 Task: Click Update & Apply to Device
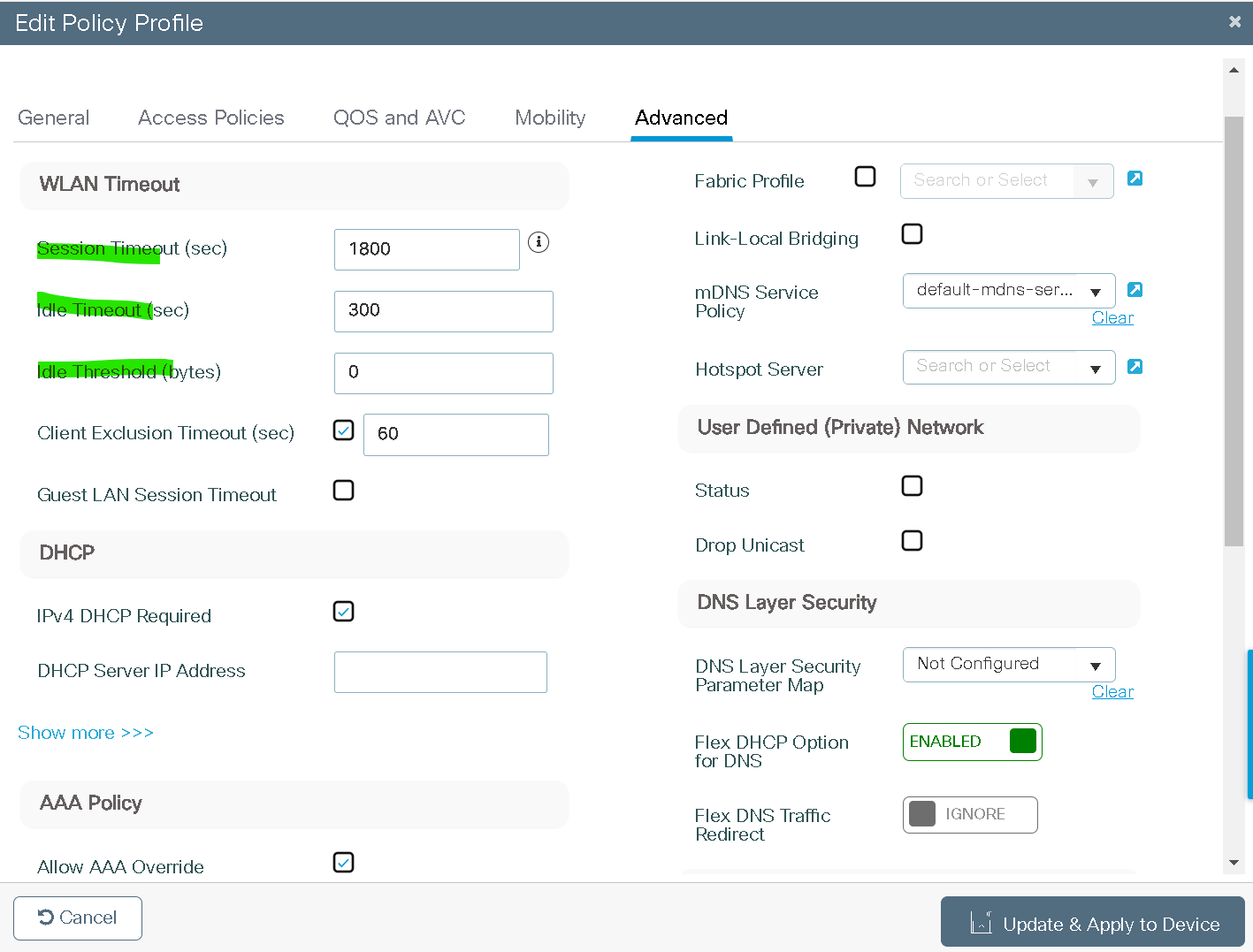[1093, 923]
